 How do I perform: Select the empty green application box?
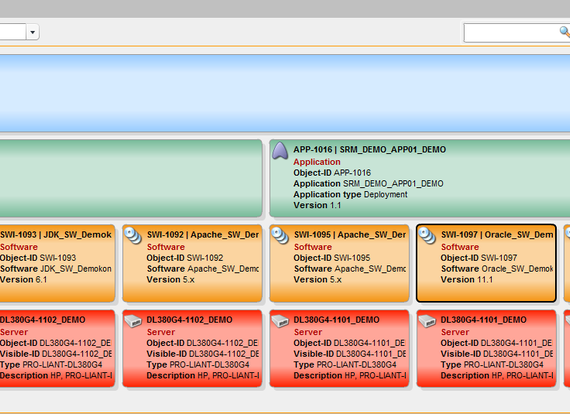pyautogui.click(x=131, y=178)
